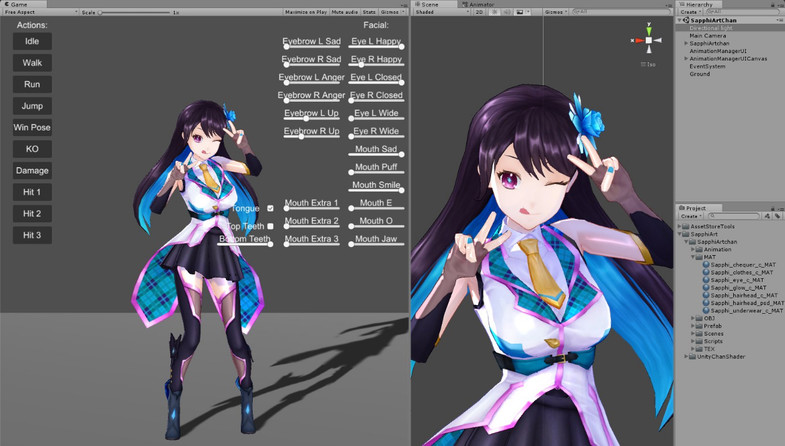The width and height of the screenshot is (785, 446).
Task: Click the Hierarchy search field
Action: coord(741,12)
